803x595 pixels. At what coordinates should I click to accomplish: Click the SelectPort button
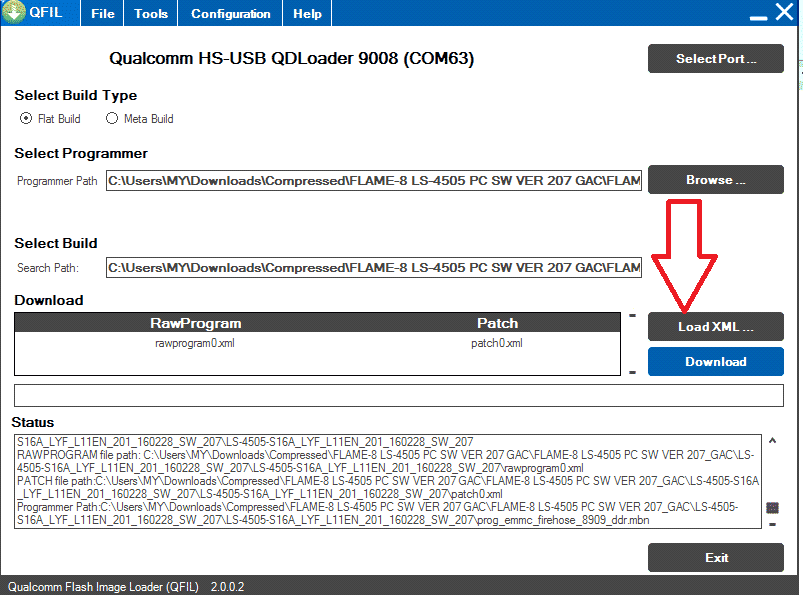pos(715,58)
